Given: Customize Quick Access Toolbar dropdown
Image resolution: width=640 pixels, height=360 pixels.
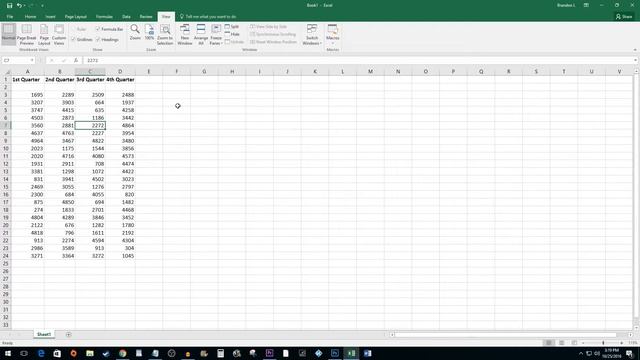Looking at the screenshot, I should pyautogui.click(x=42, y=6).
